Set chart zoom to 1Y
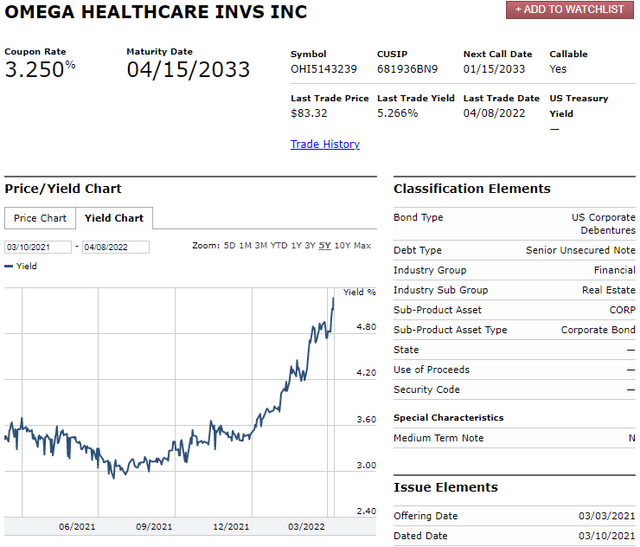 pyautogui.click(x=296, y=246)
